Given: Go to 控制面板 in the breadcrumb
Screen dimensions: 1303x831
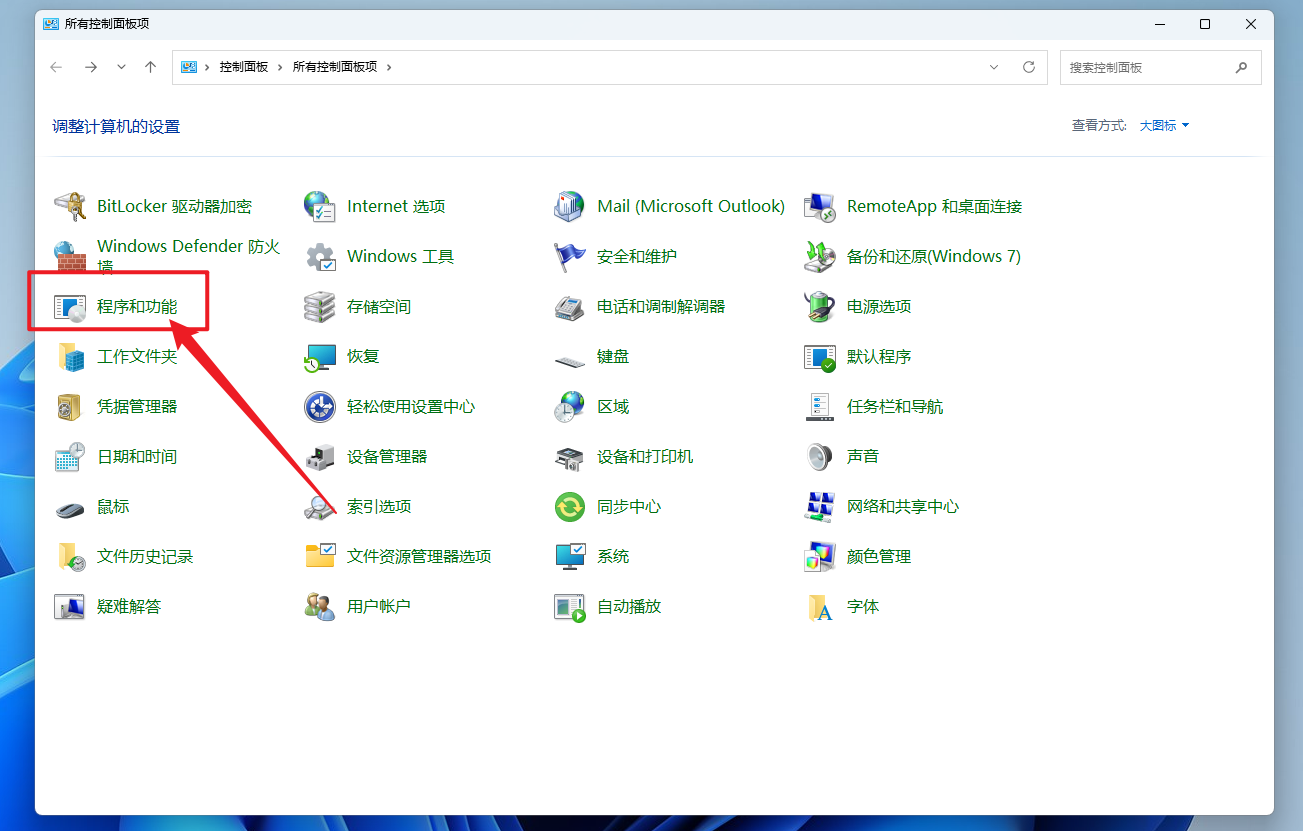Looking at the screenshot, I should (x=244, y=67).
